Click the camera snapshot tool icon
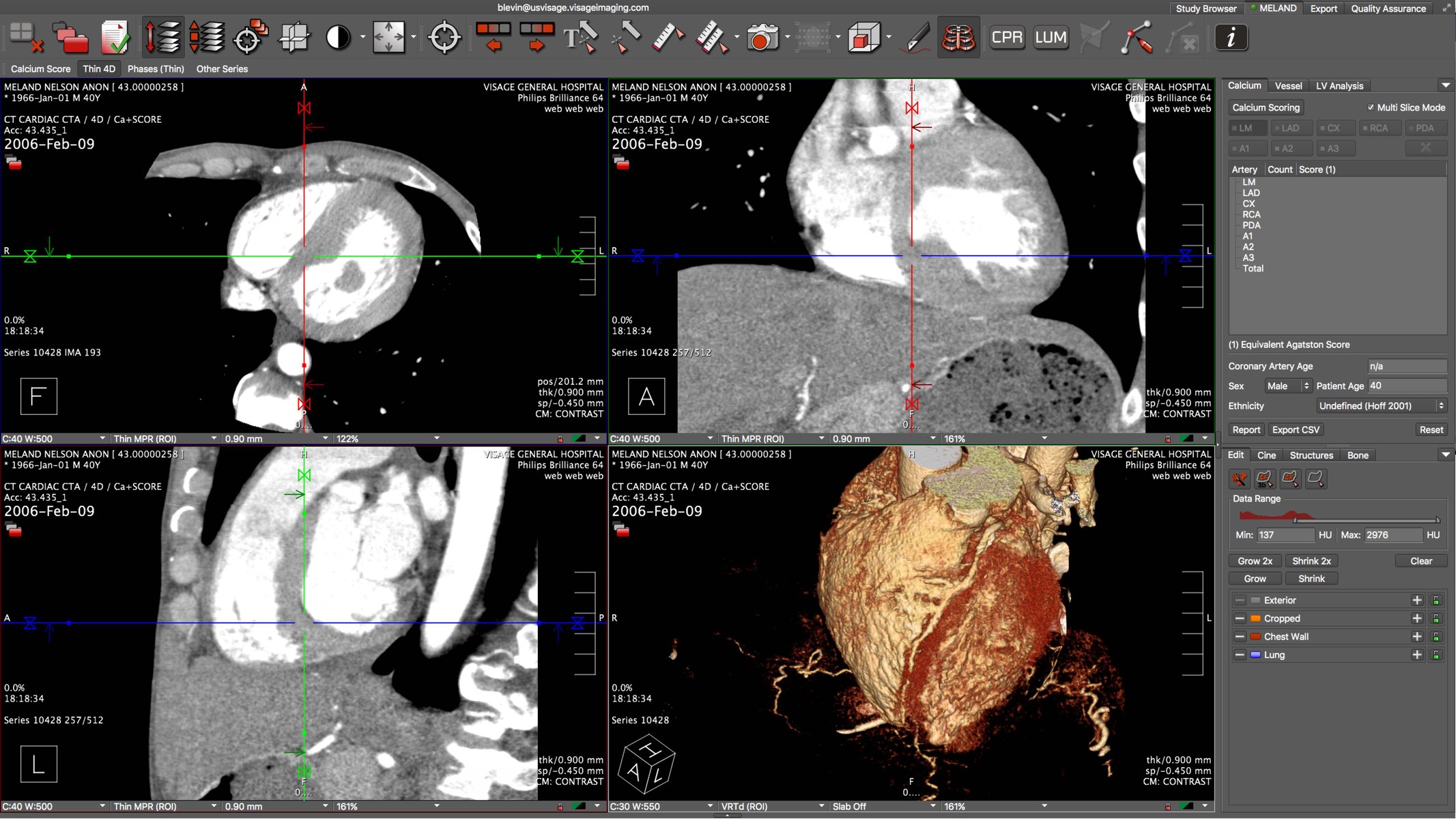The width and height of the screenshot is (1456, 819). (x=762, y=38)
